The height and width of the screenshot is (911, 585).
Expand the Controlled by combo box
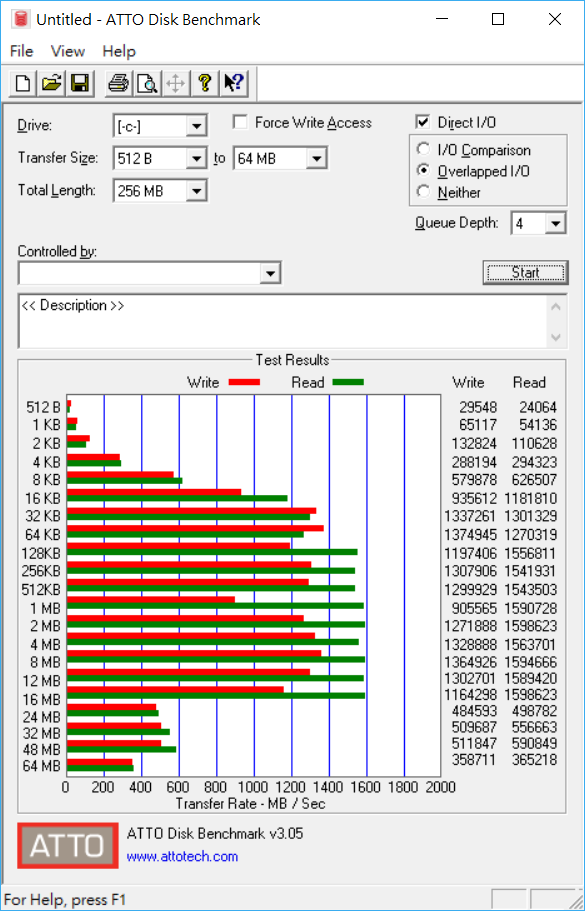270,274
